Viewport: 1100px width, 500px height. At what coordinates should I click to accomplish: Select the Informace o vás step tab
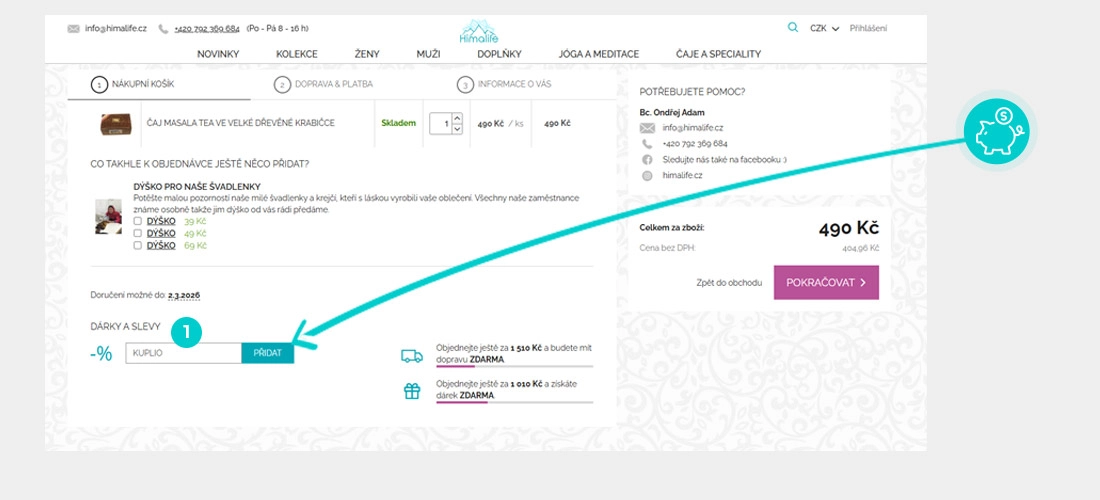coord(505,84)
